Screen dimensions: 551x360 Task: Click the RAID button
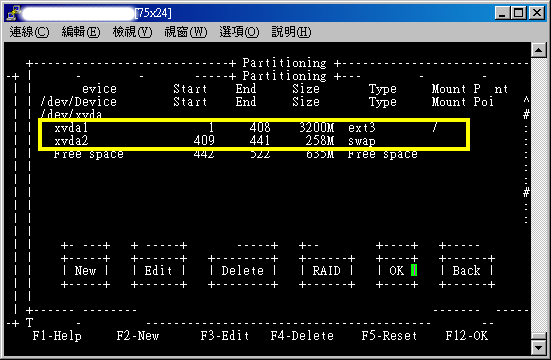coord(326,271)
